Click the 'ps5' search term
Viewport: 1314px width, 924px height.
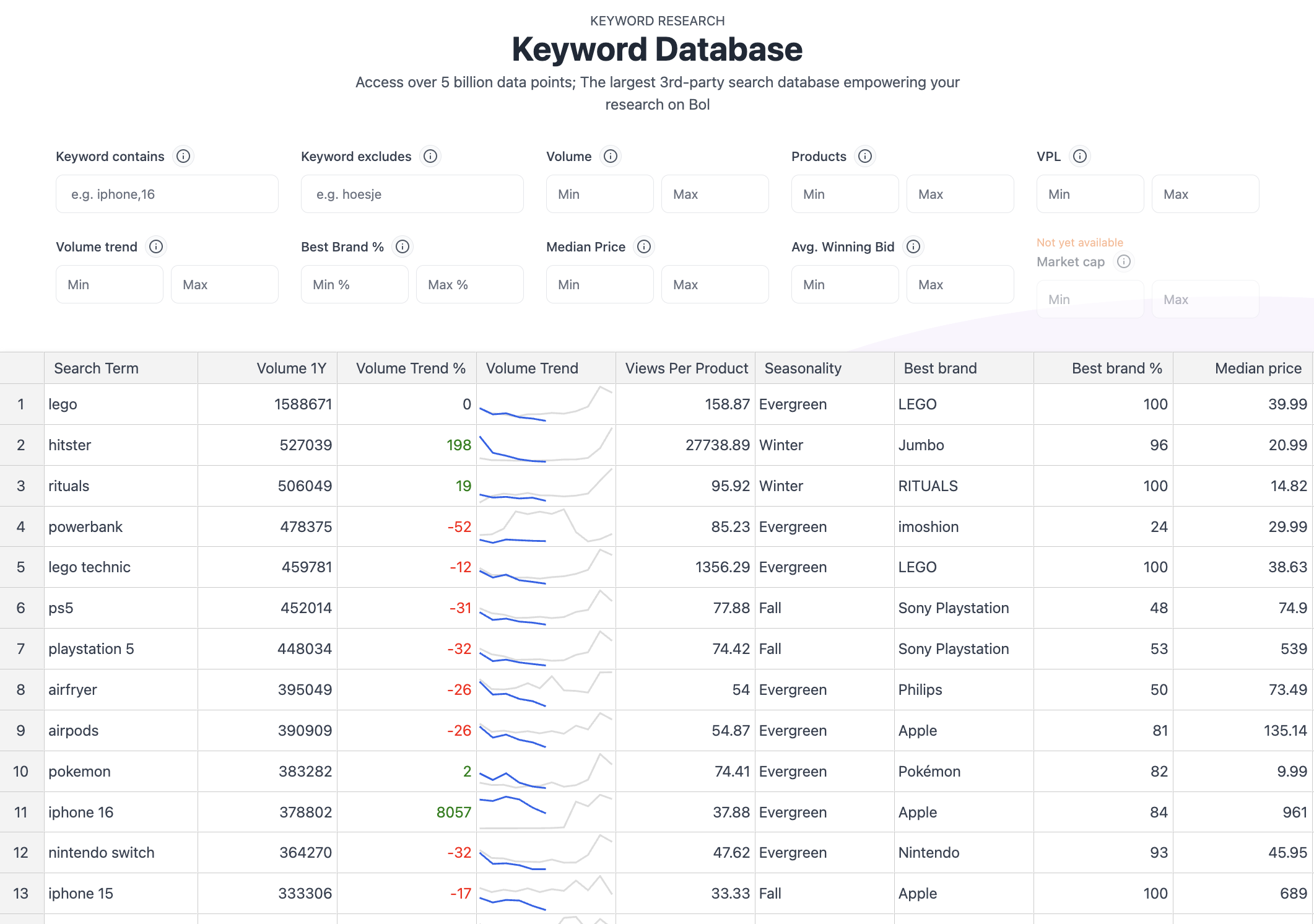(x=121, y=608)
